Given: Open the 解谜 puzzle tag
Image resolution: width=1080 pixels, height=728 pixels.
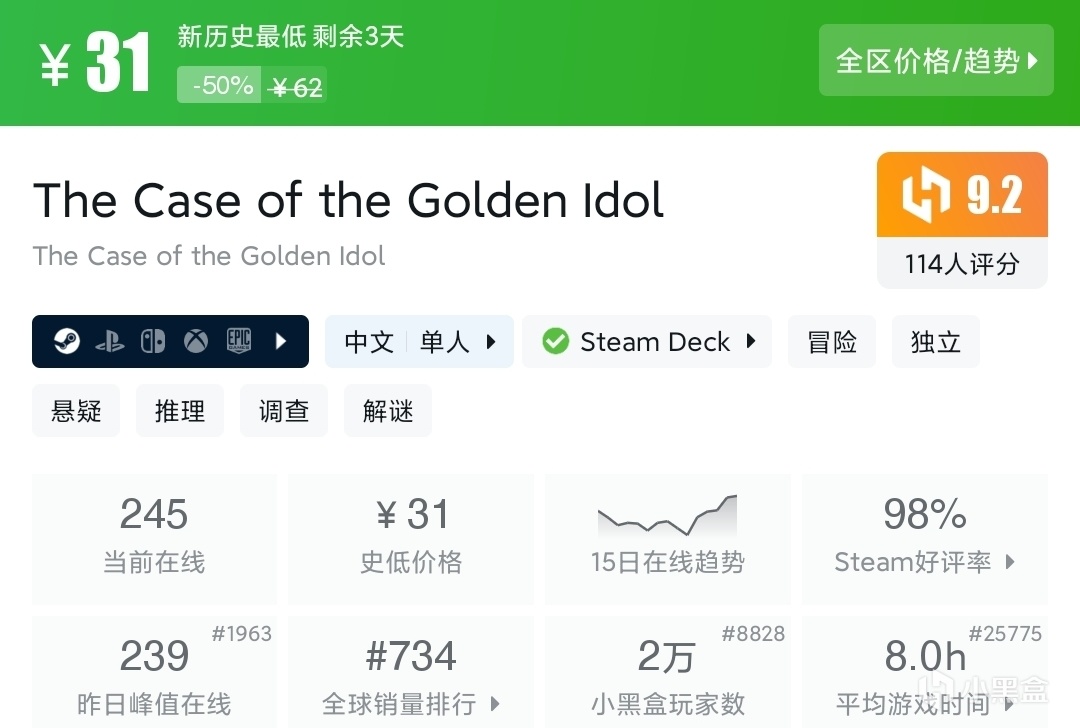Looking at the screenshot, I should click(x=388, y=411).
